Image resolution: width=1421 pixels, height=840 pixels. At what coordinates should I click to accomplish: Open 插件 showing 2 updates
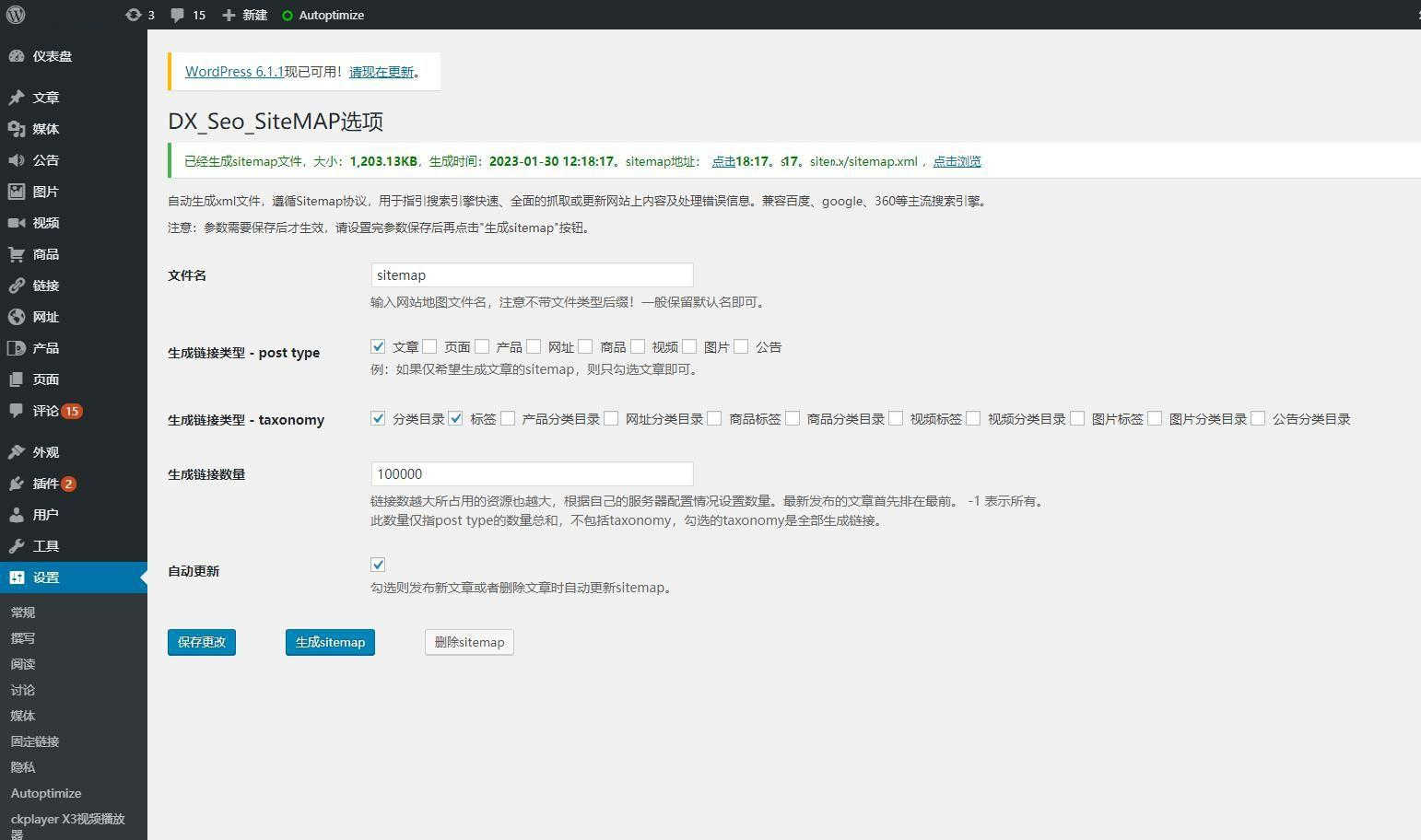tap(44, 483)
